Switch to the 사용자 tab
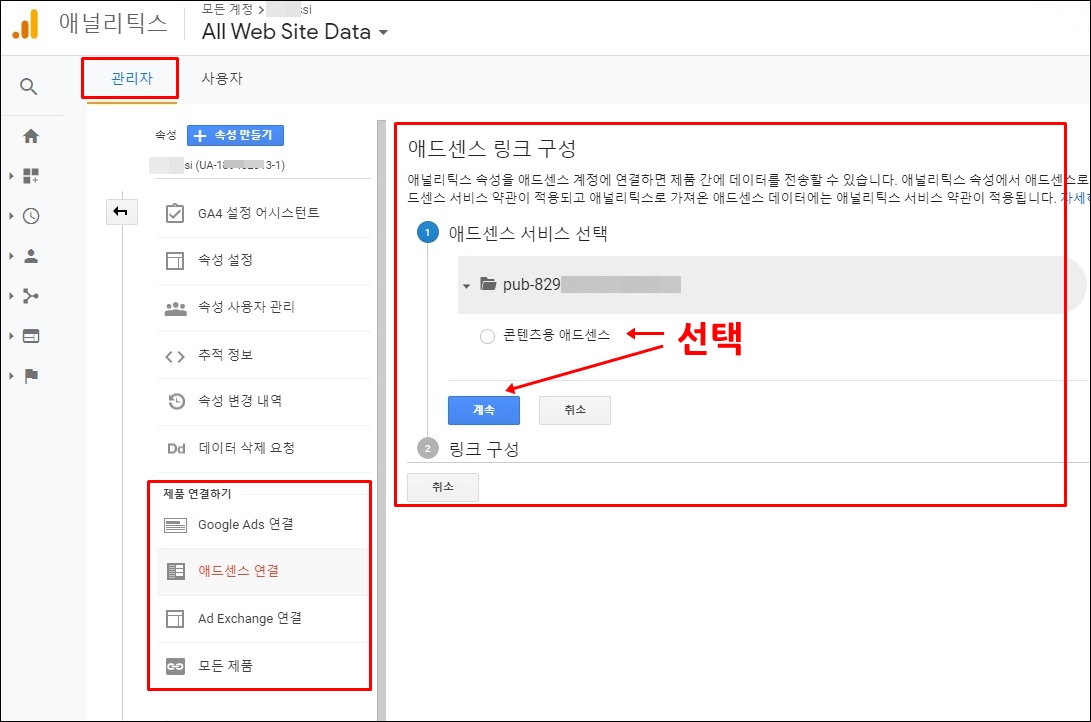The height and width of the screenshot is (722, 1091). click(222, 79)
